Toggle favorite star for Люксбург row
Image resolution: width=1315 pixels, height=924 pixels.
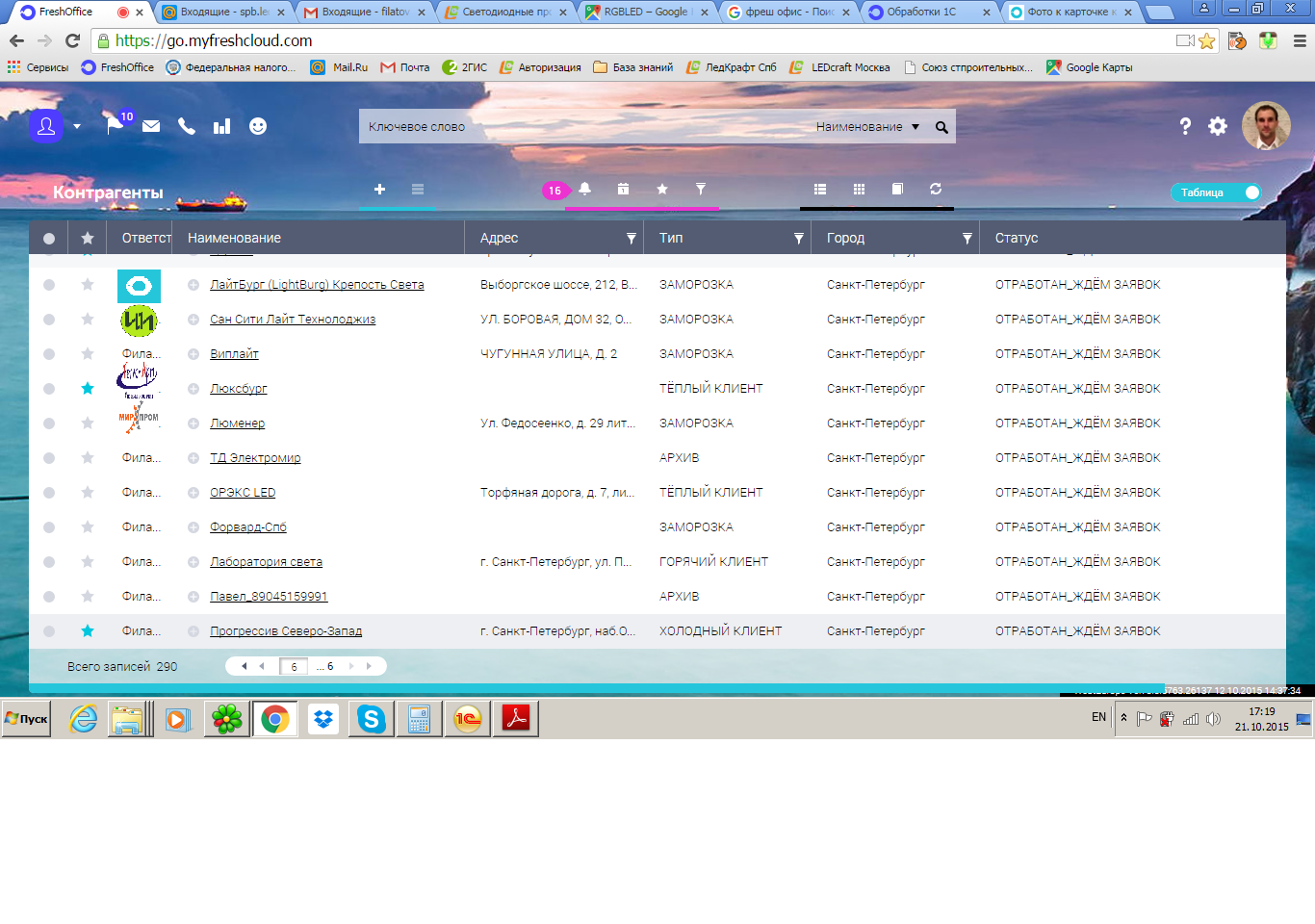pyautogui.click(x=88, y=389)
